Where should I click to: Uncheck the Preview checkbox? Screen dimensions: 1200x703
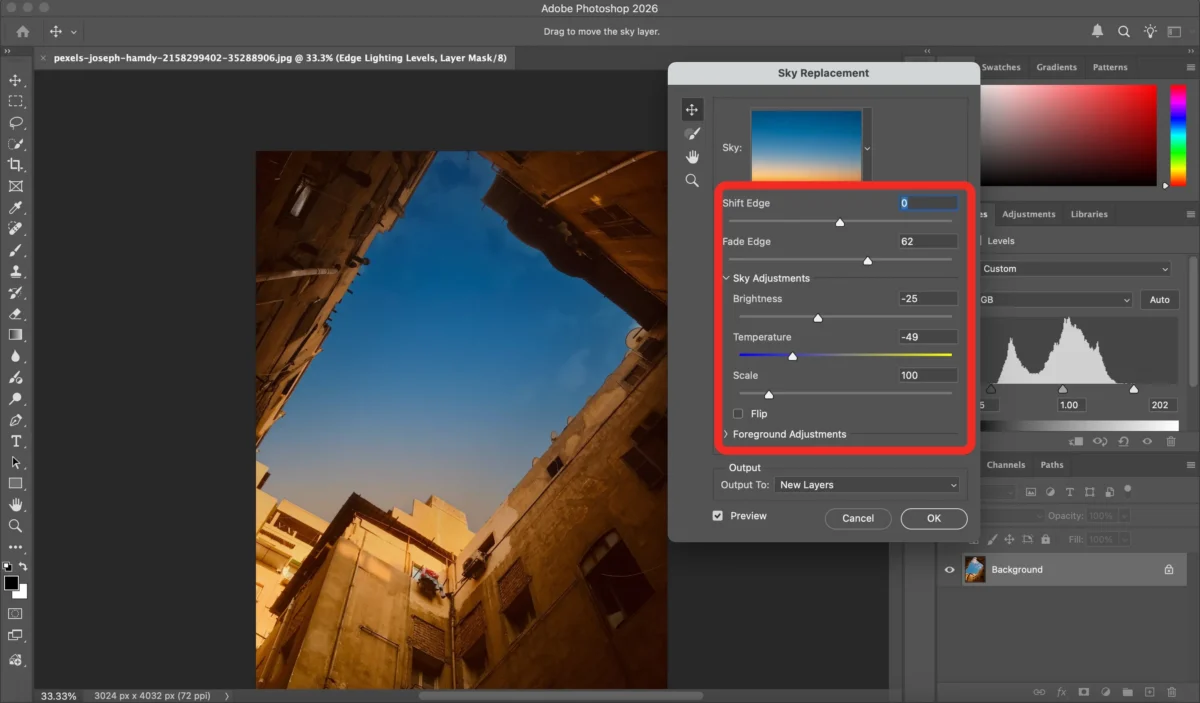pyautogui.click(x=717, y=516)
